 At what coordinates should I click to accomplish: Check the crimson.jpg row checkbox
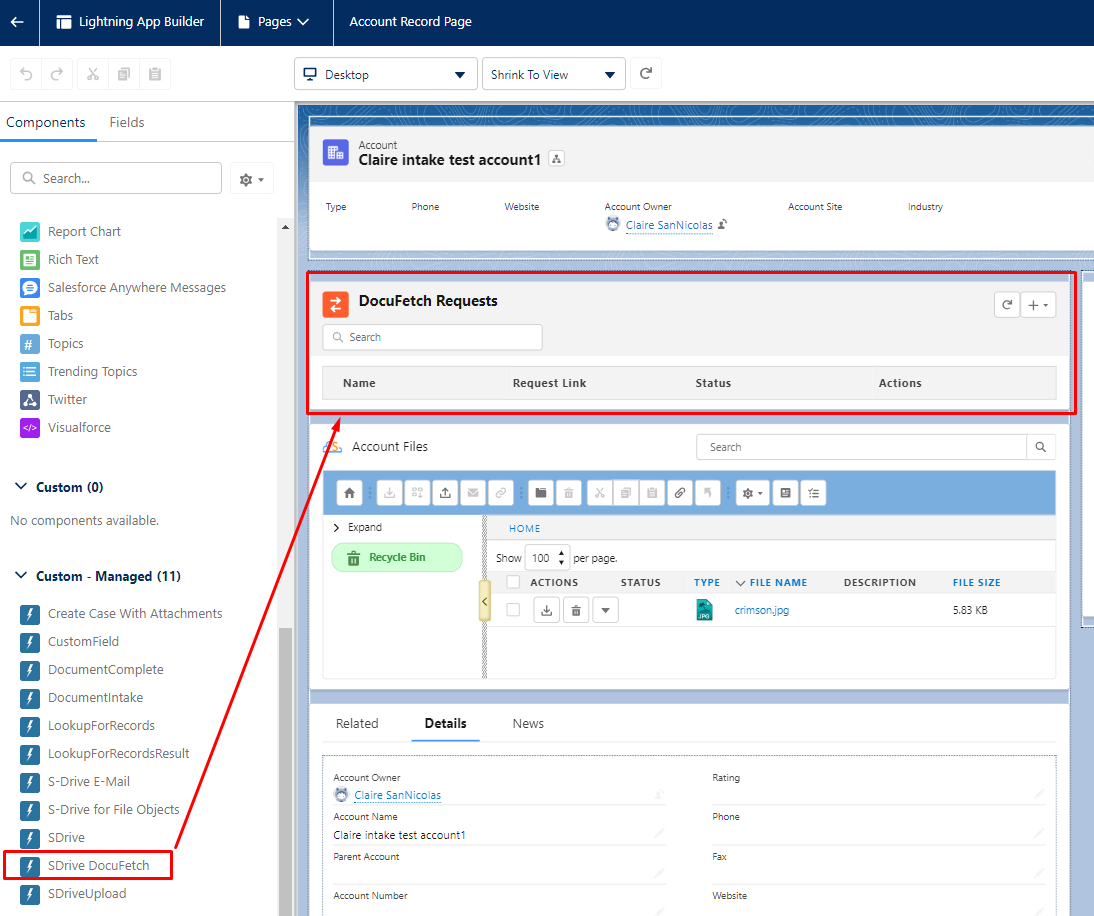[513, 610]
